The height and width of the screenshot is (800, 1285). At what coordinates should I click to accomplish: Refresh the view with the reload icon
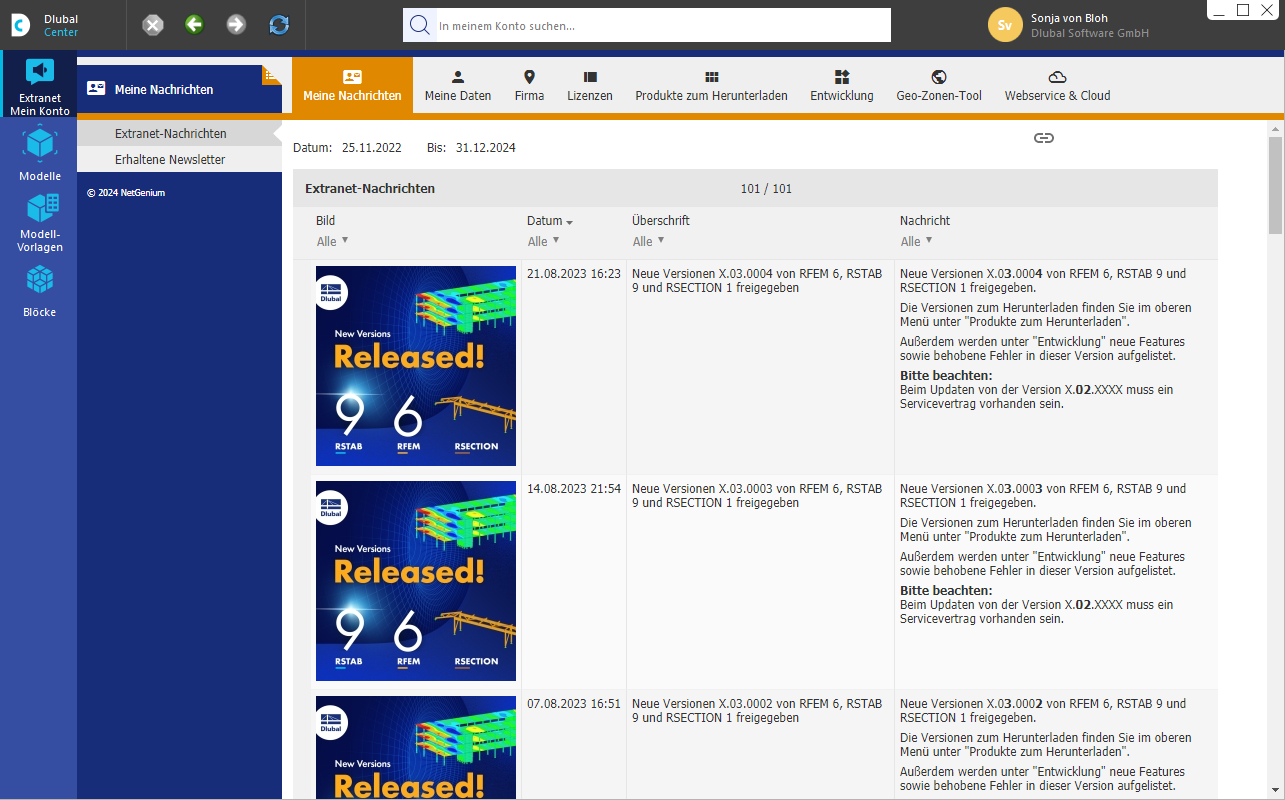pyautogui.click(x=278, y=25)
